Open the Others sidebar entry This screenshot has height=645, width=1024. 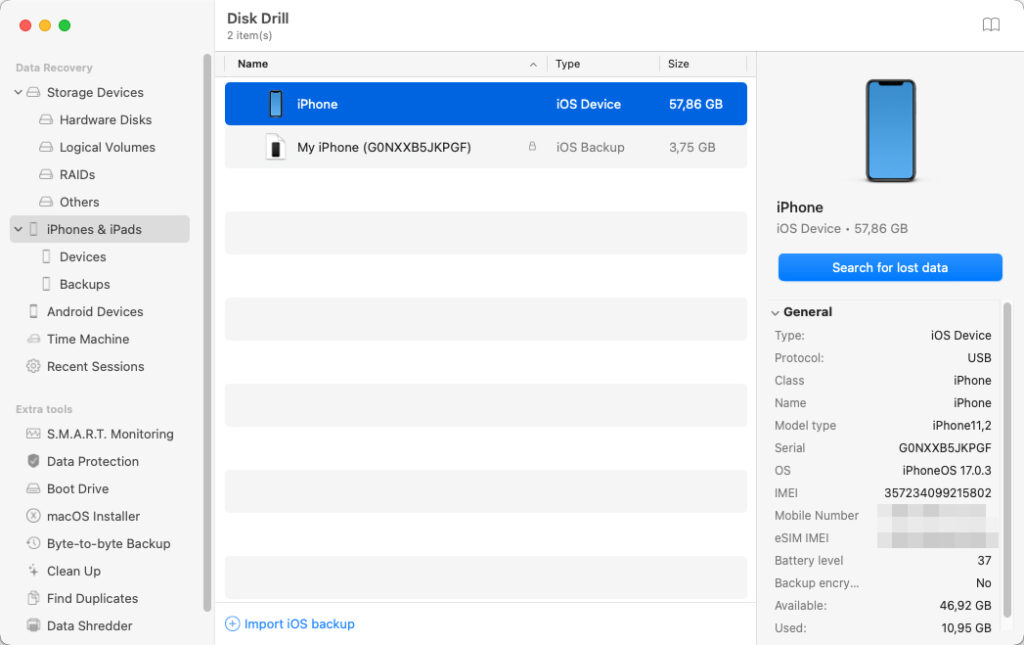[x=79, y=202]
